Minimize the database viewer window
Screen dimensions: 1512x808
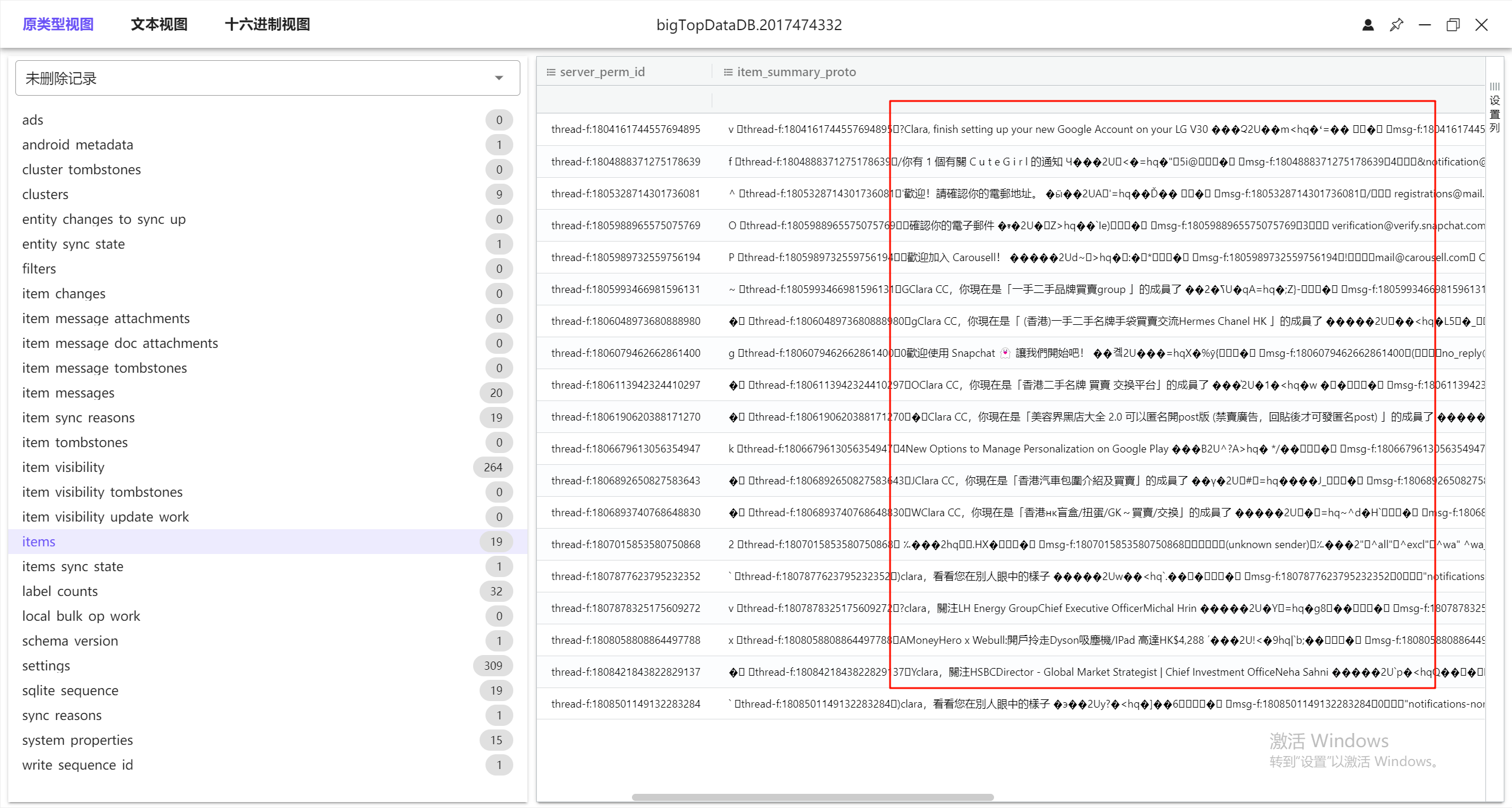(1425, 25)
